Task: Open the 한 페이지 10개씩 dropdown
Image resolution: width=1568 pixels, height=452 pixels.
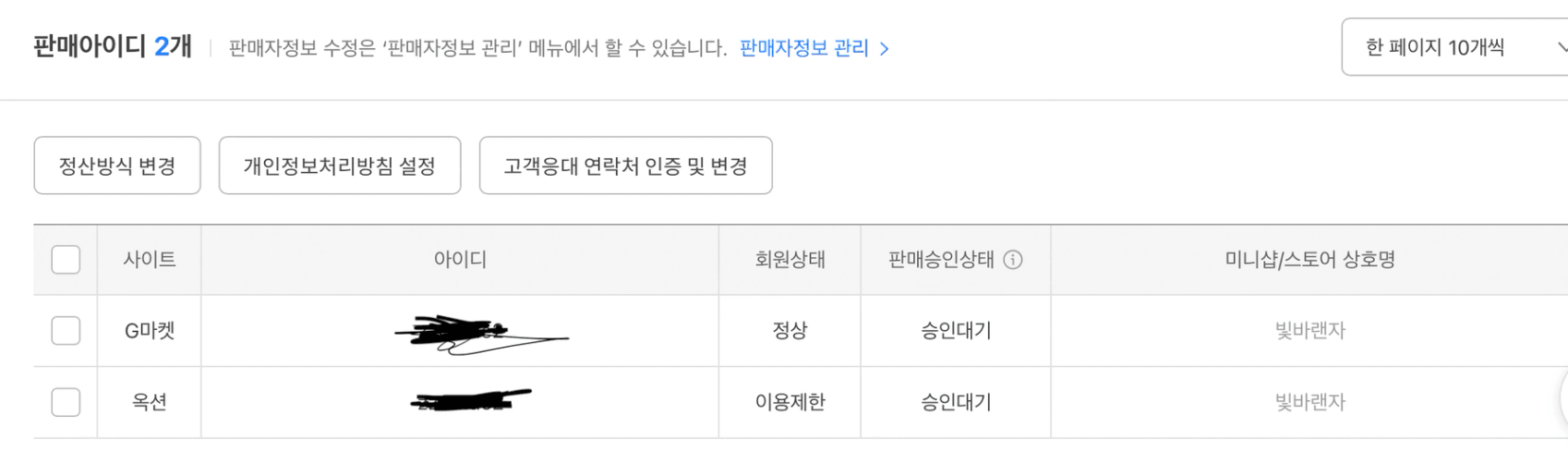Action: [1454, 47]
